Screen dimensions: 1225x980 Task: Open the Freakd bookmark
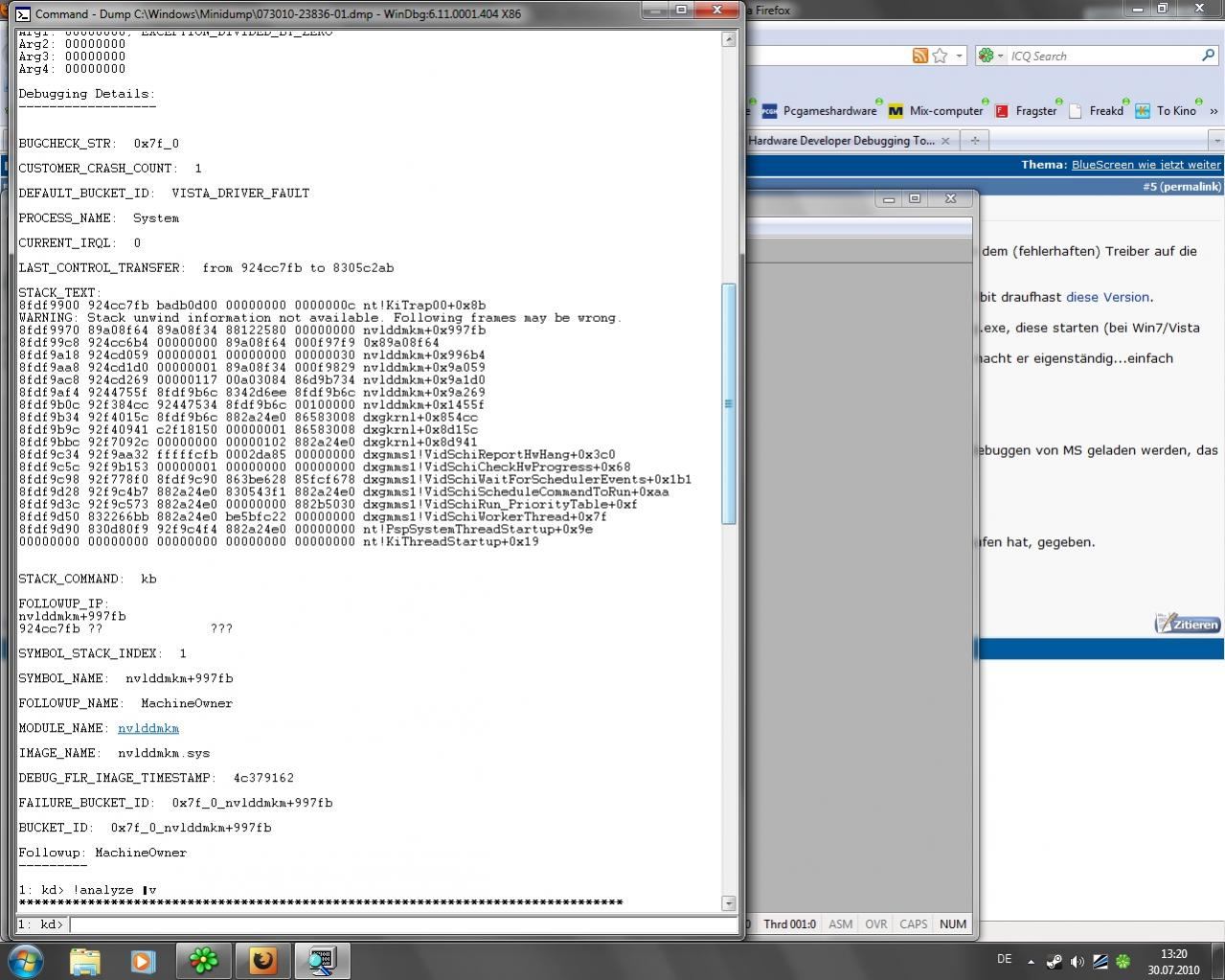1096,110
